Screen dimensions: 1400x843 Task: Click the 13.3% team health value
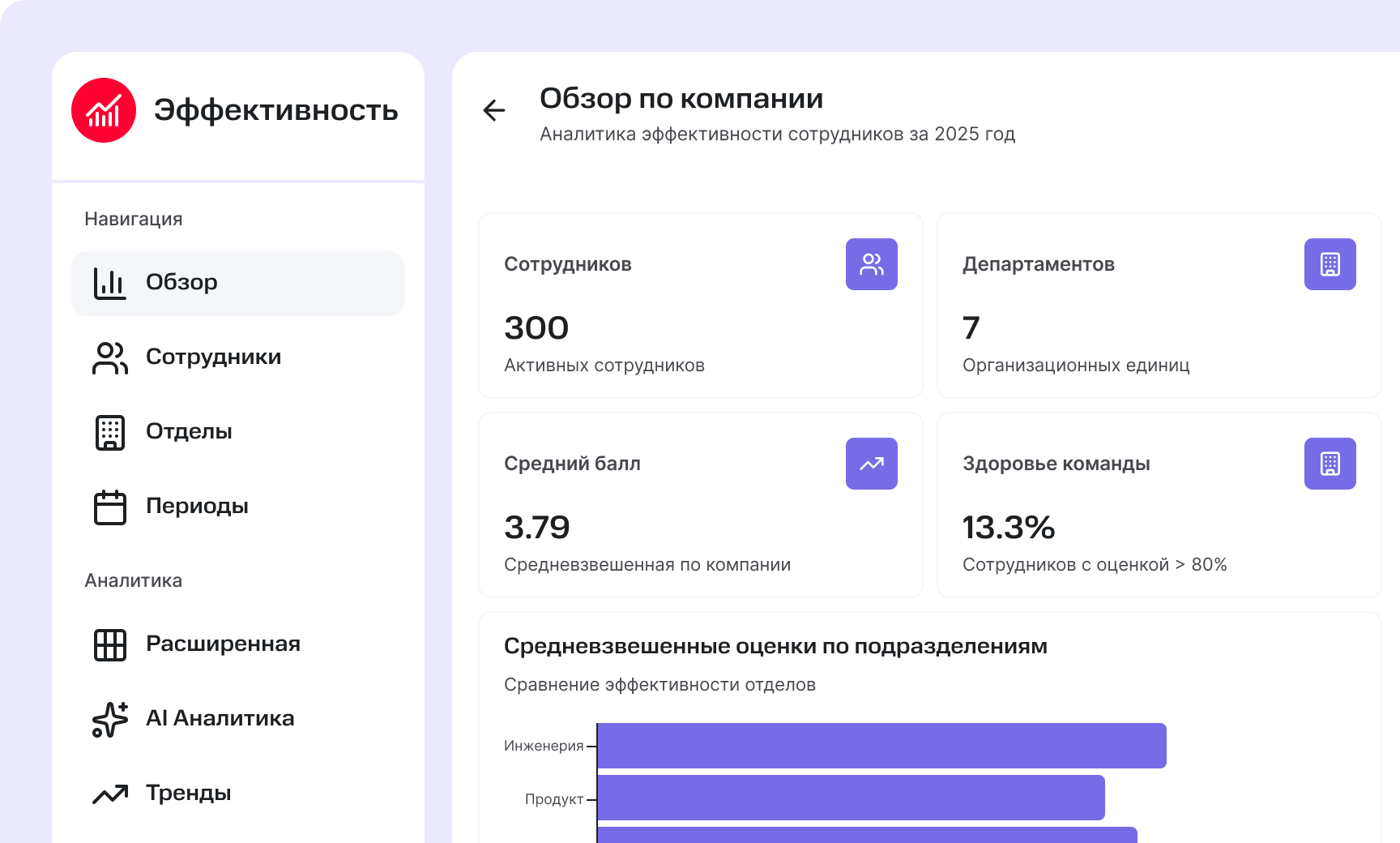pos(1008,528)
